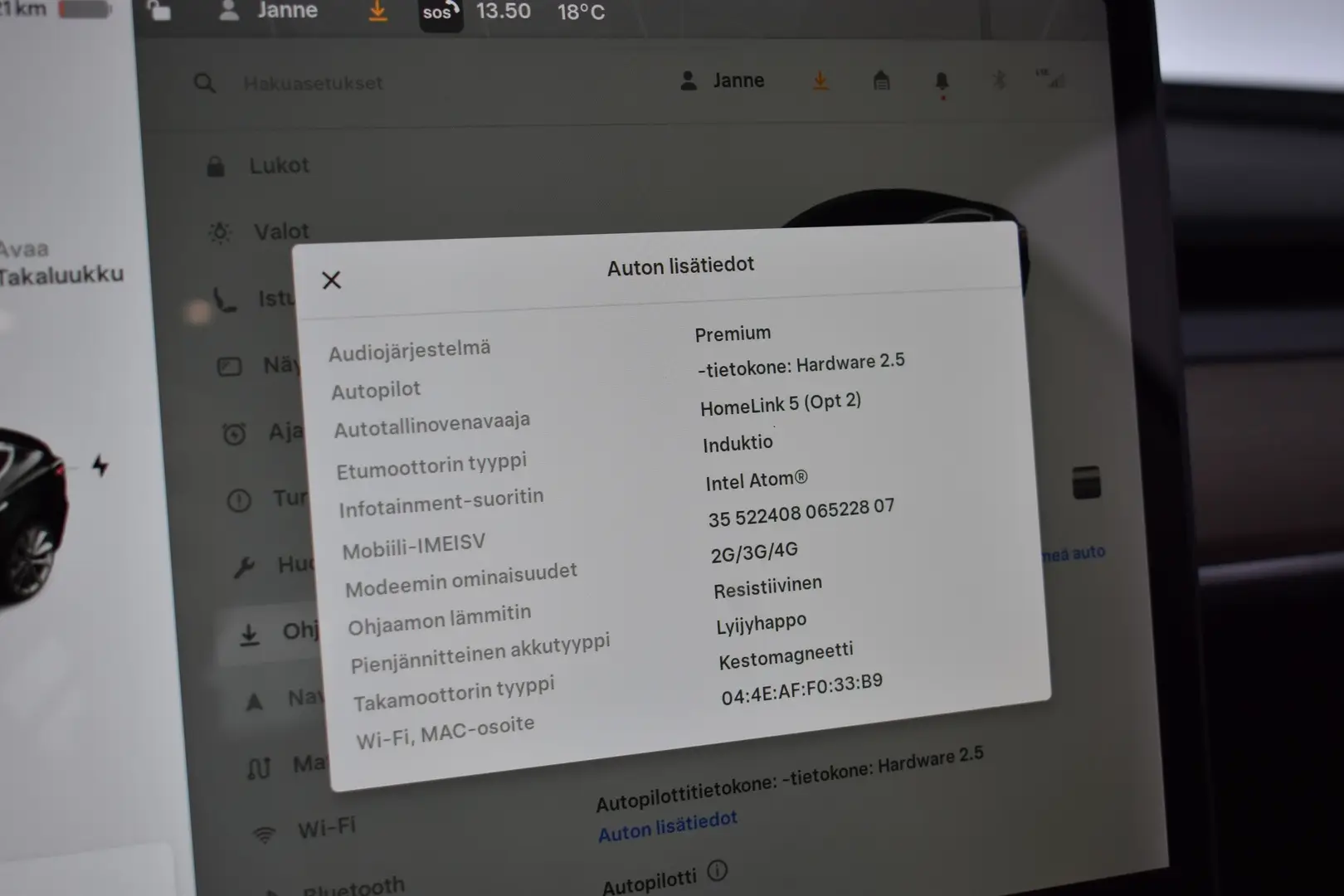
Task: Select the Modeemin ominaisuudet label
Action: pos(461,579)
